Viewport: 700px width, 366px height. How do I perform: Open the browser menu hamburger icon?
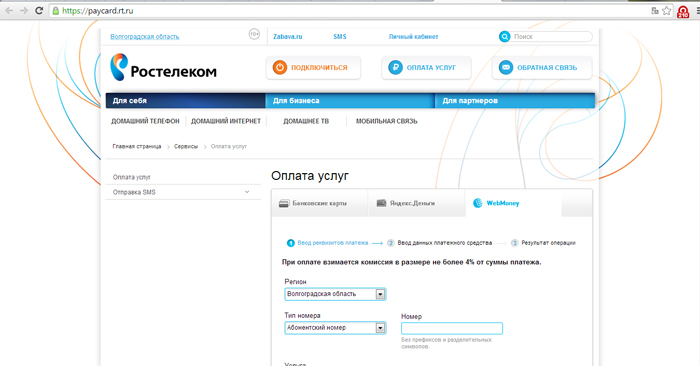coord(697,11)
